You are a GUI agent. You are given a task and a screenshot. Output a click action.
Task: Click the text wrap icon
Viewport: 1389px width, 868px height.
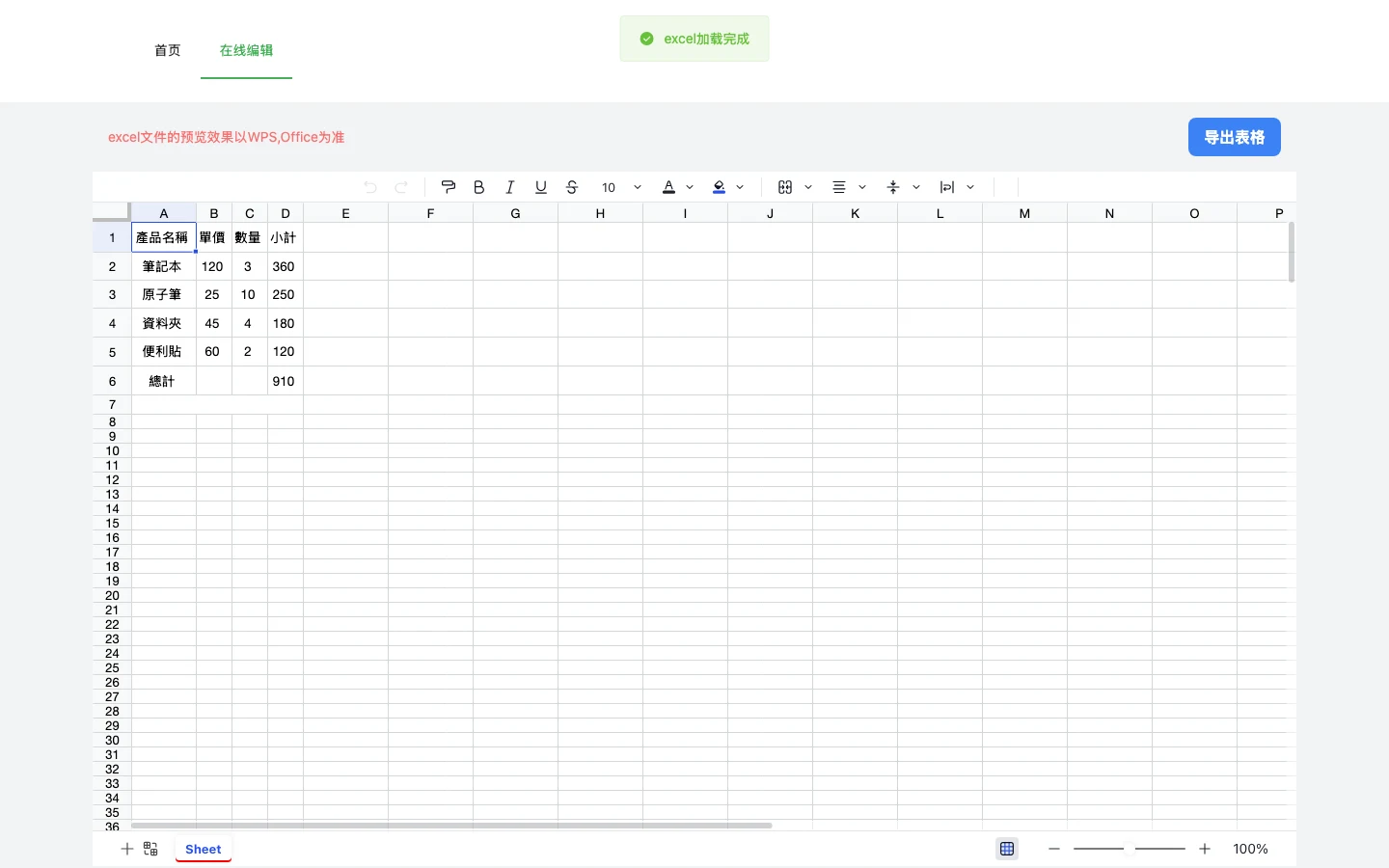pos(947,187)
